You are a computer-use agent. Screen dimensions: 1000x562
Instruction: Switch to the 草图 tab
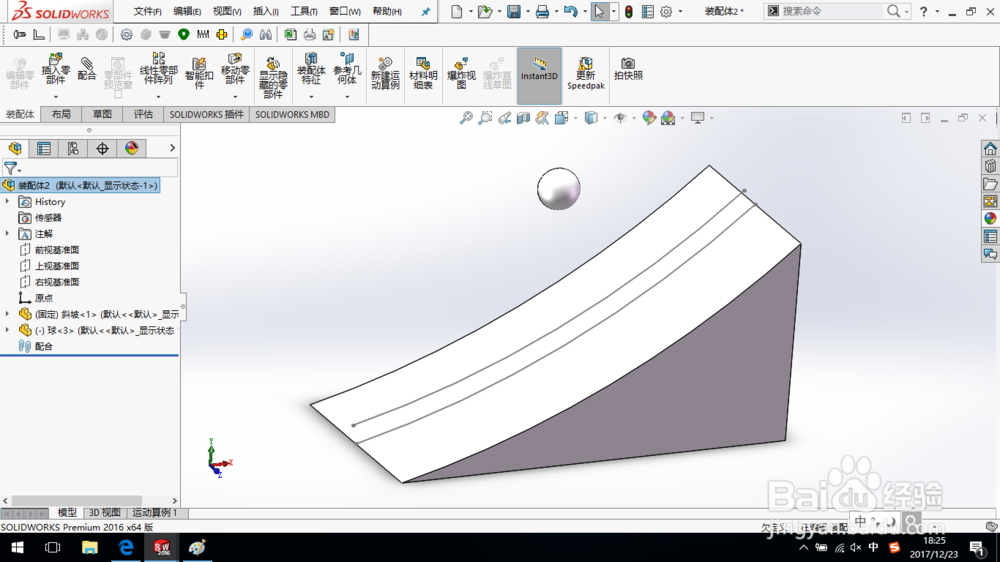click(102, 114)
